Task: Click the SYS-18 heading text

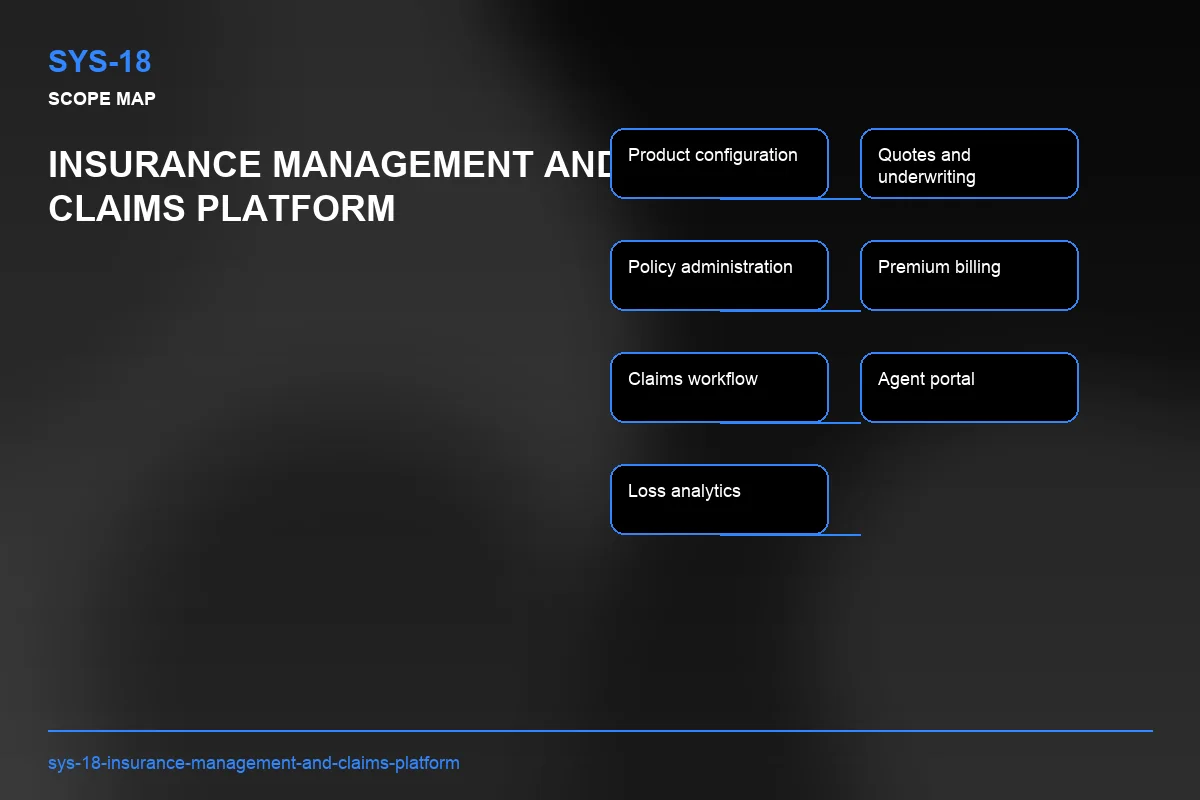Action: pyautogui.click(x=100, y=62)
